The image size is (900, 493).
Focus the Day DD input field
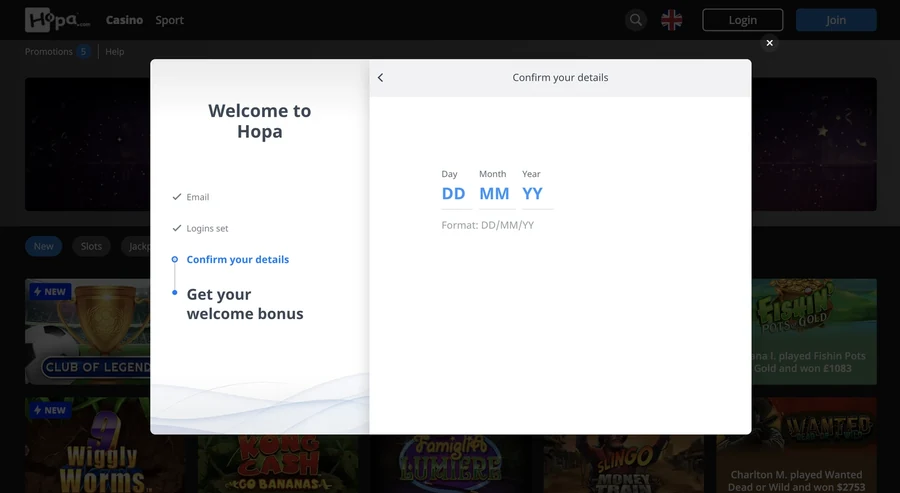point(456,194)
